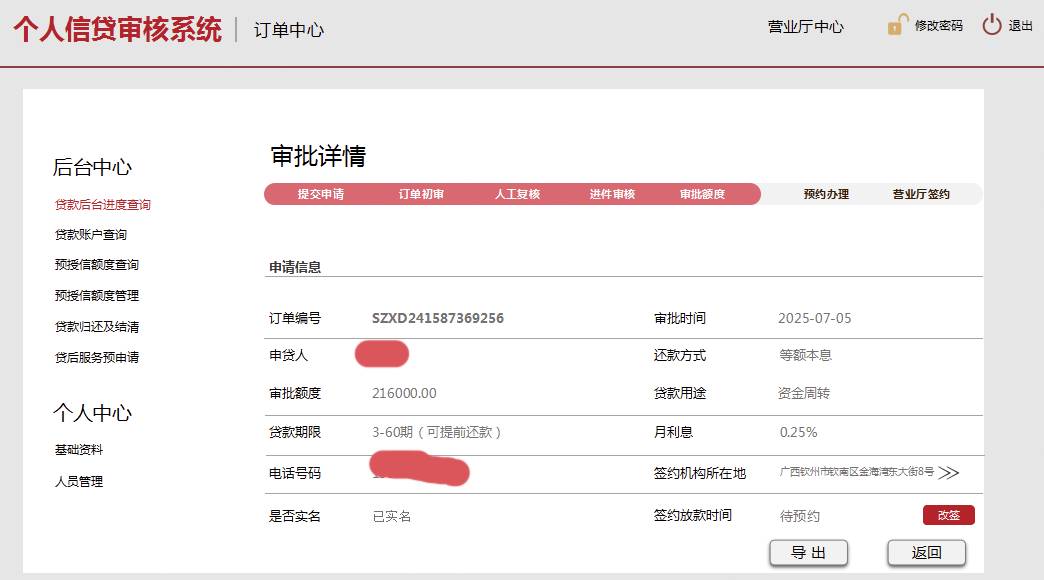Open 人员管理 under 个人中心
The image size is (1044, 580).
[79, 481]
